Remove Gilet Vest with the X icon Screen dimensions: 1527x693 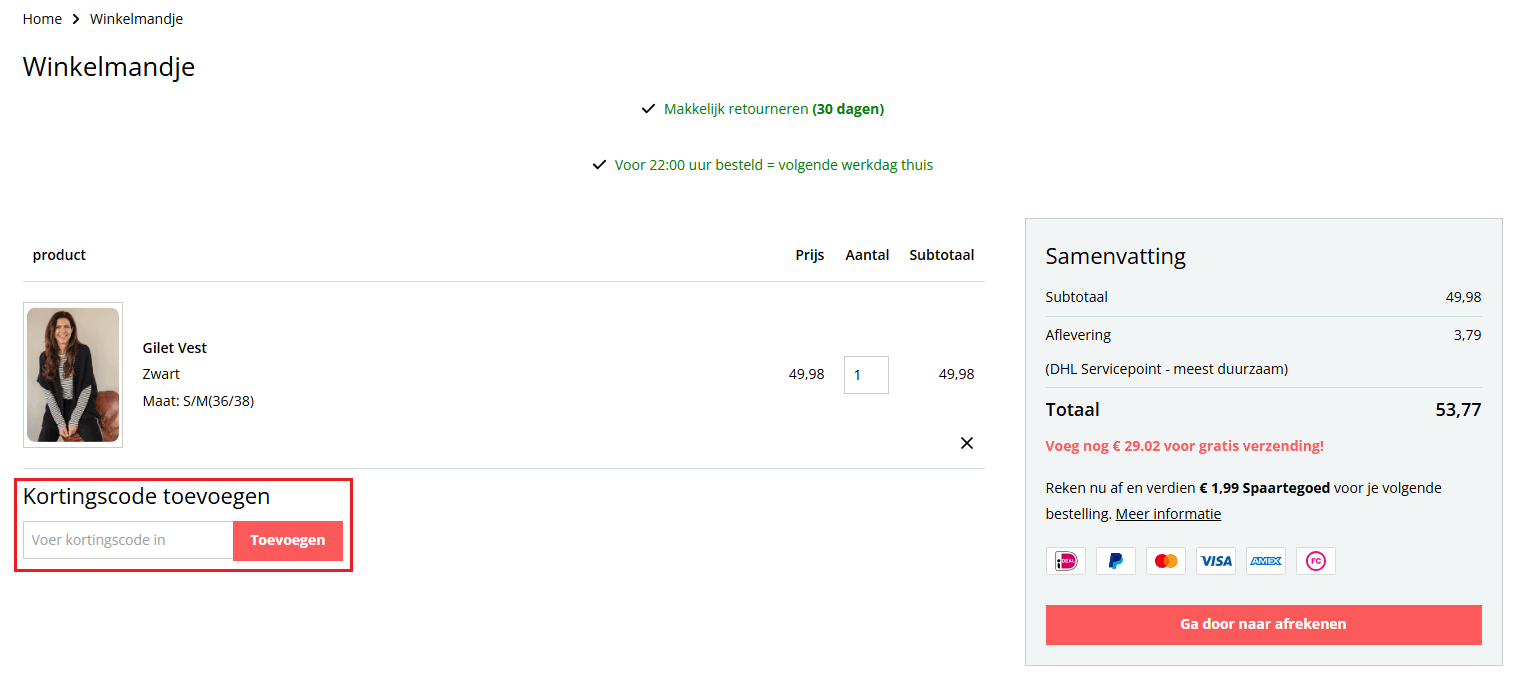coord(966,443)
